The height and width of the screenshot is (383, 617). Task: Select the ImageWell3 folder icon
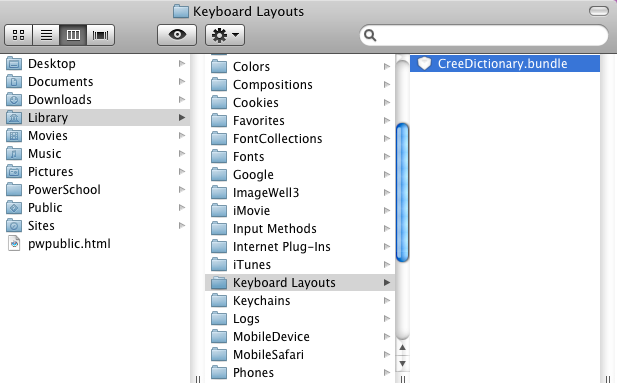(219, 192)
